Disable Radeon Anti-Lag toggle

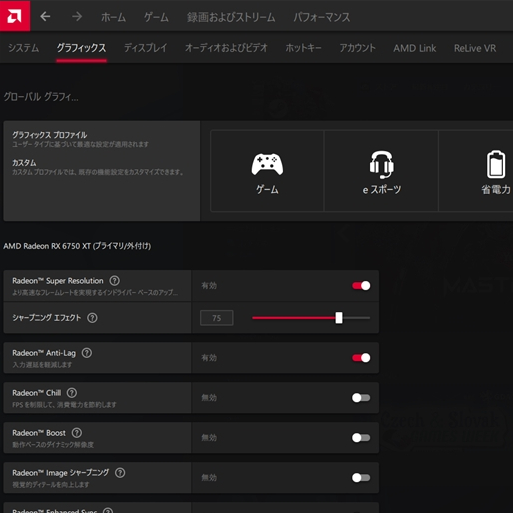click(361, 358)
